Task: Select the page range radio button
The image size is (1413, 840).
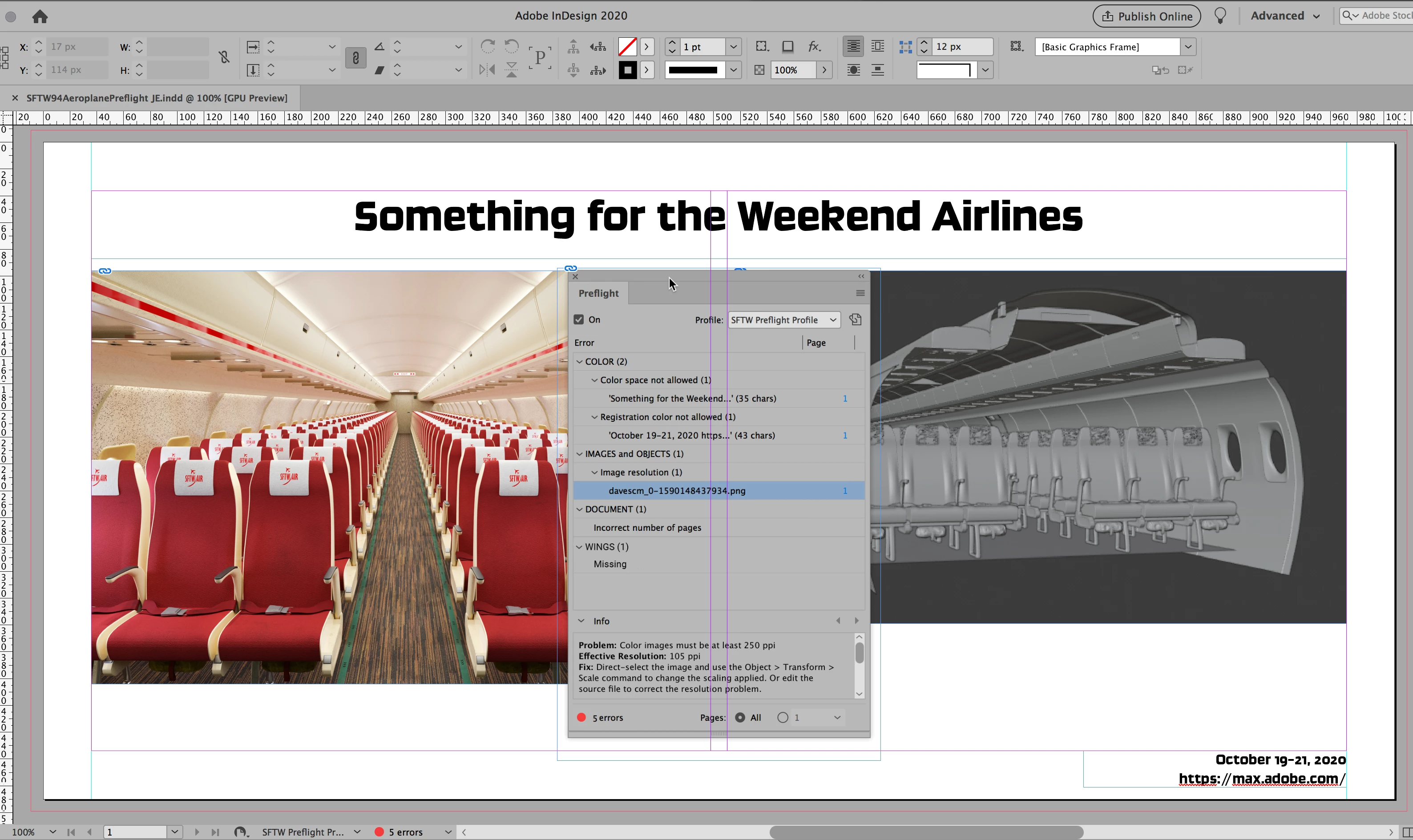Action: pyautogui.click(x=783, y=718)
